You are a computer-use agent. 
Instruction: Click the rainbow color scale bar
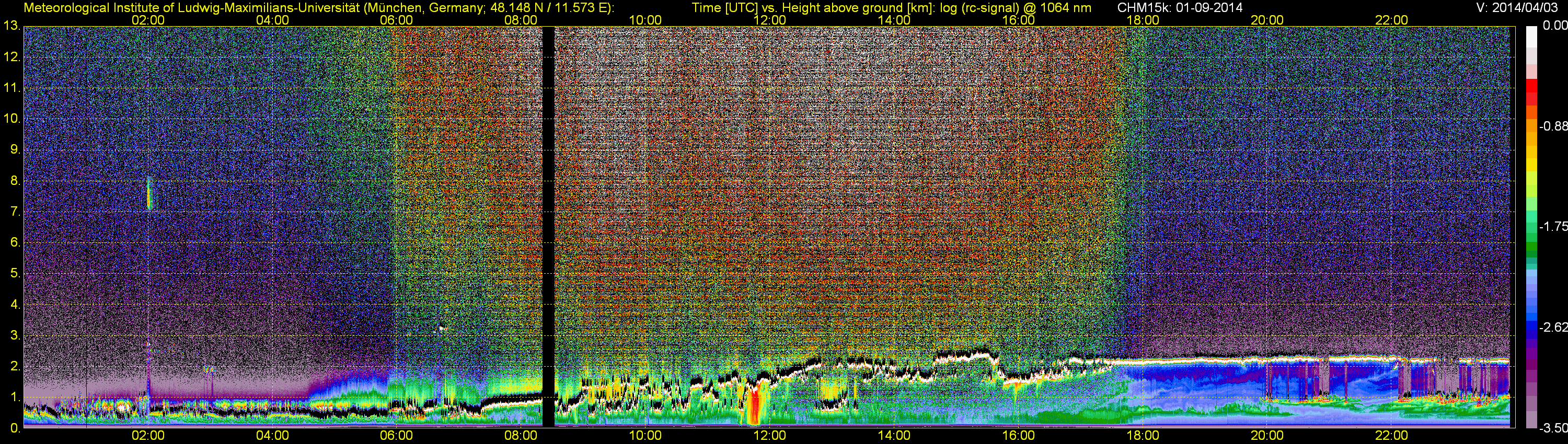[1531, 227]
